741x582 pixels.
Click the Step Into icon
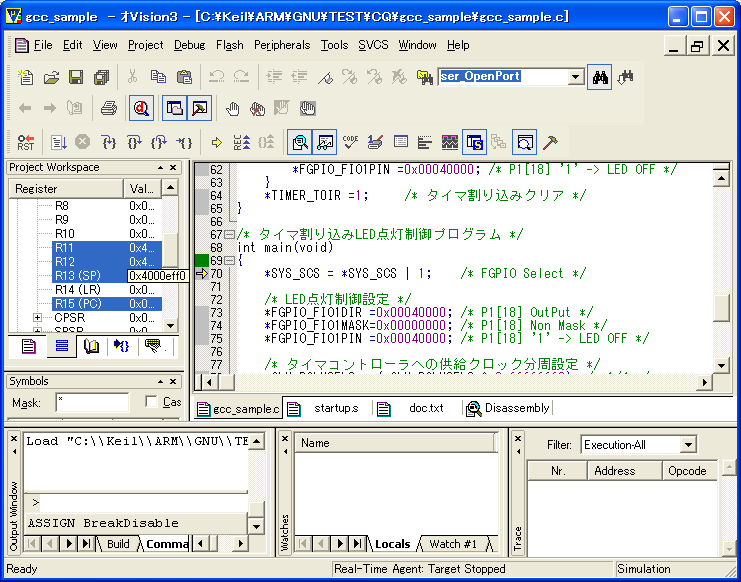(109, 142)
